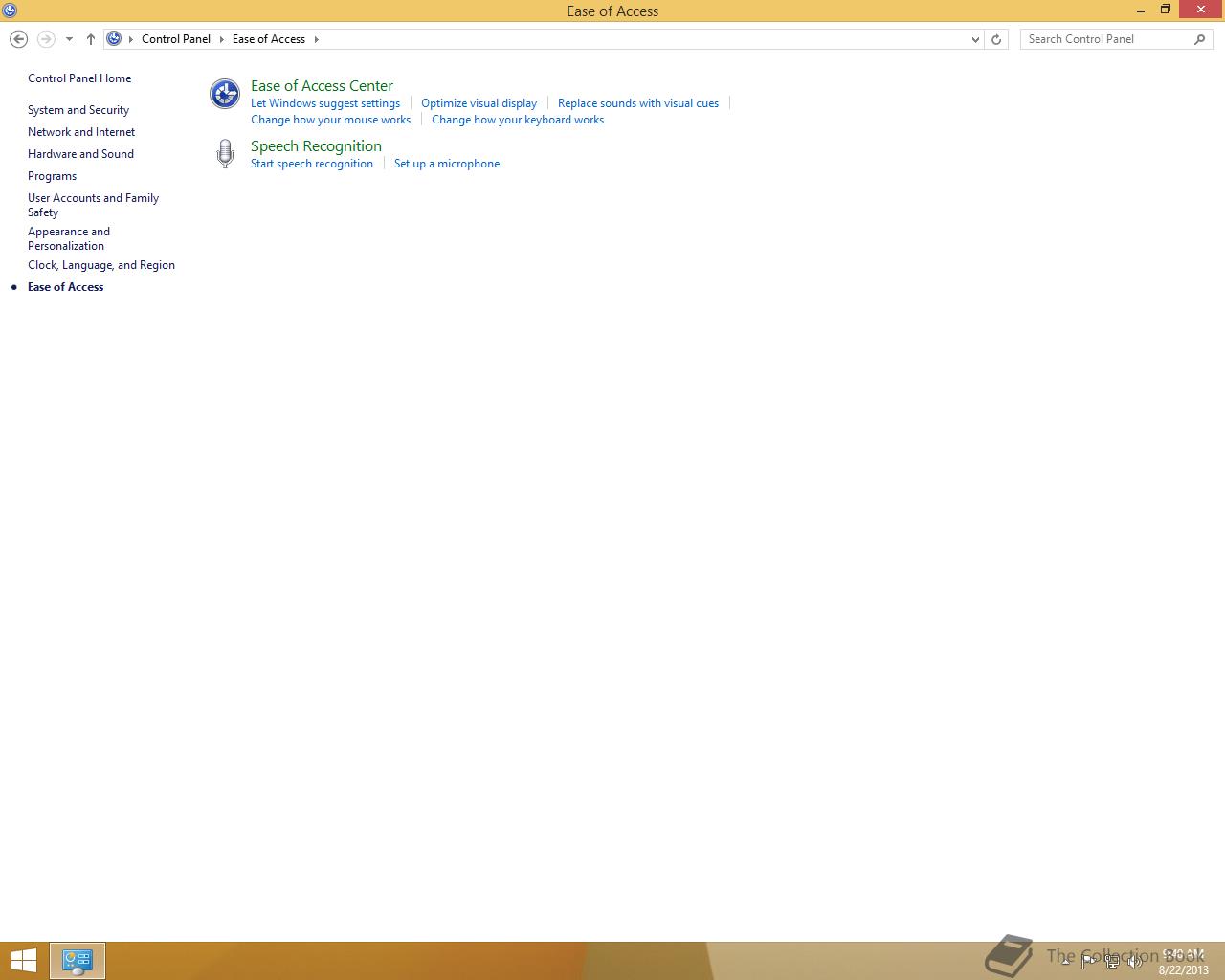Expand the root chevron before Control Panel
Image resolution: width=1225 pixels, height=980 pixels.
coord(131,39)
